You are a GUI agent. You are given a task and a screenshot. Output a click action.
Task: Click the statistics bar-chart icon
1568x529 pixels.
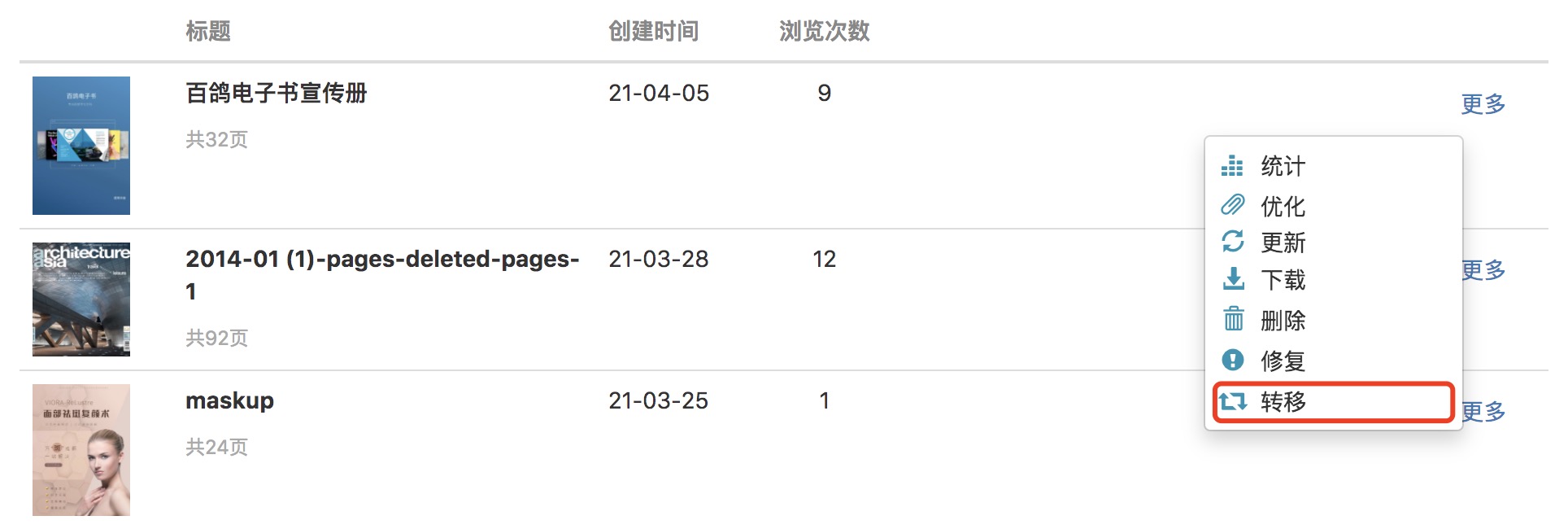(x=1232, y=166)
